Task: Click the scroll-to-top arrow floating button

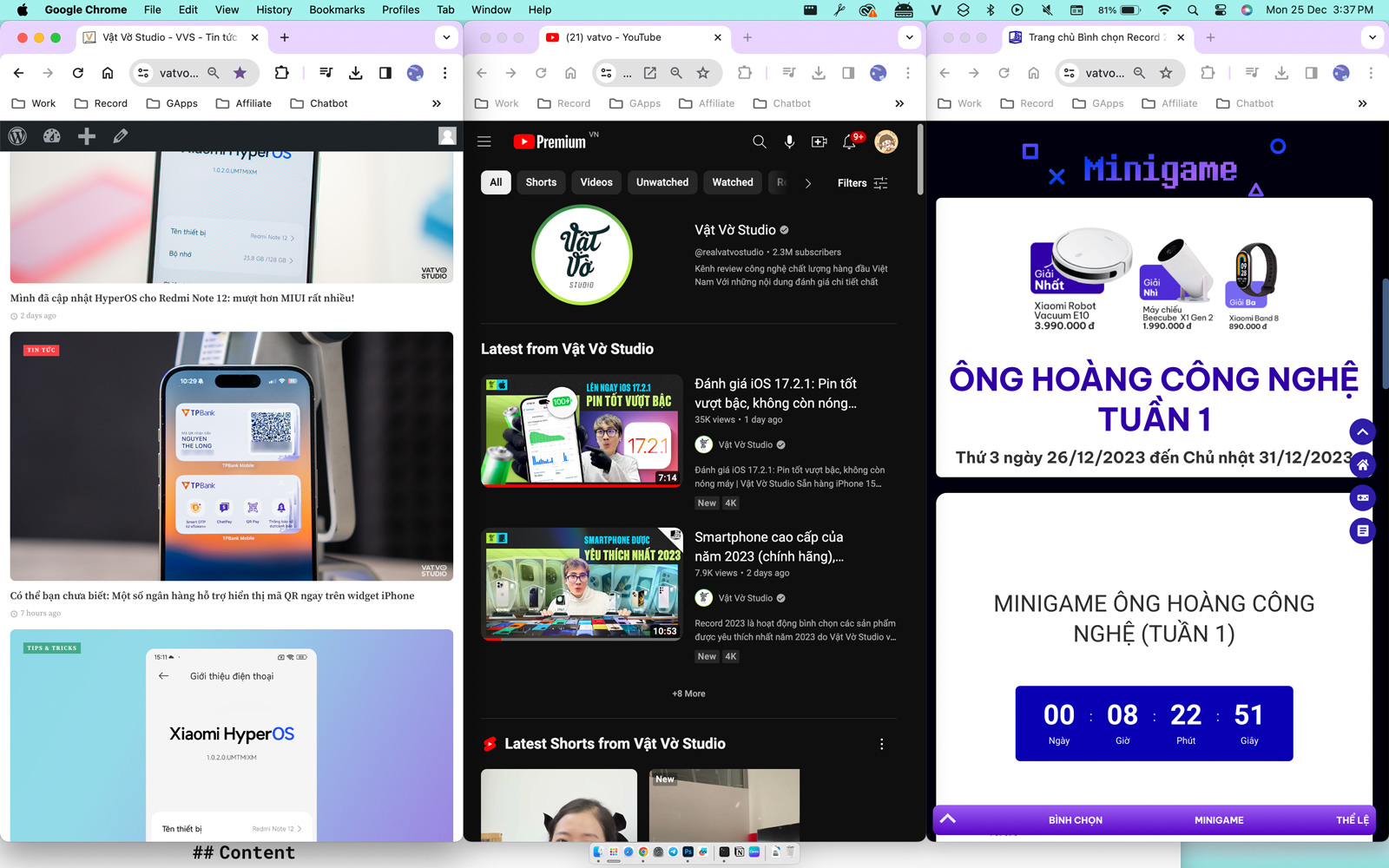Action: [x=1362, y=431]
